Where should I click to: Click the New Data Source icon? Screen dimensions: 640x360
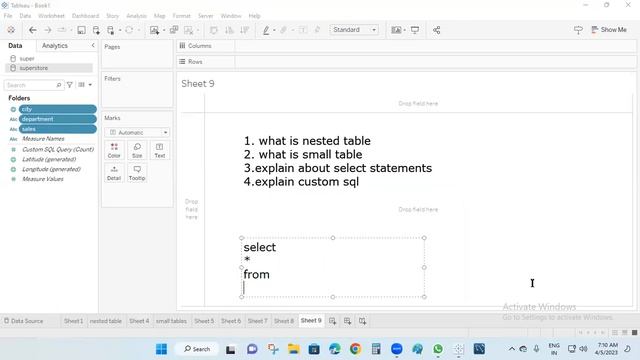[x=96, y=30]
